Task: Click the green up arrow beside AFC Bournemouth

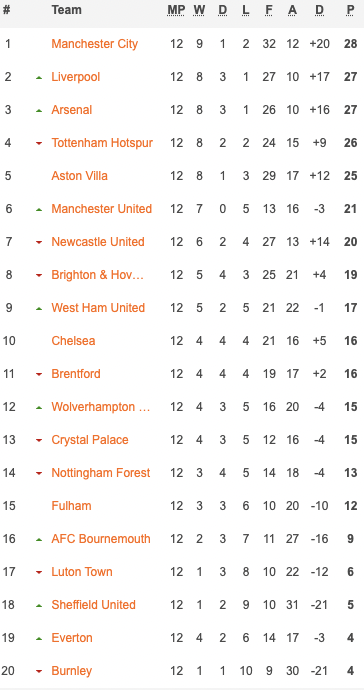Action: [39, 540]
